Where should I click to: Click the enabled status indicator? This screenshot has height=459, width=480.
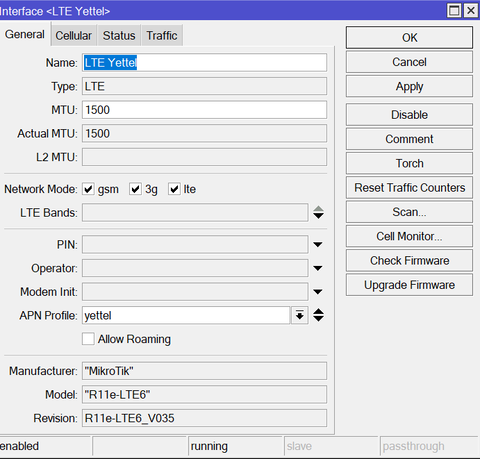pos(45,446)
